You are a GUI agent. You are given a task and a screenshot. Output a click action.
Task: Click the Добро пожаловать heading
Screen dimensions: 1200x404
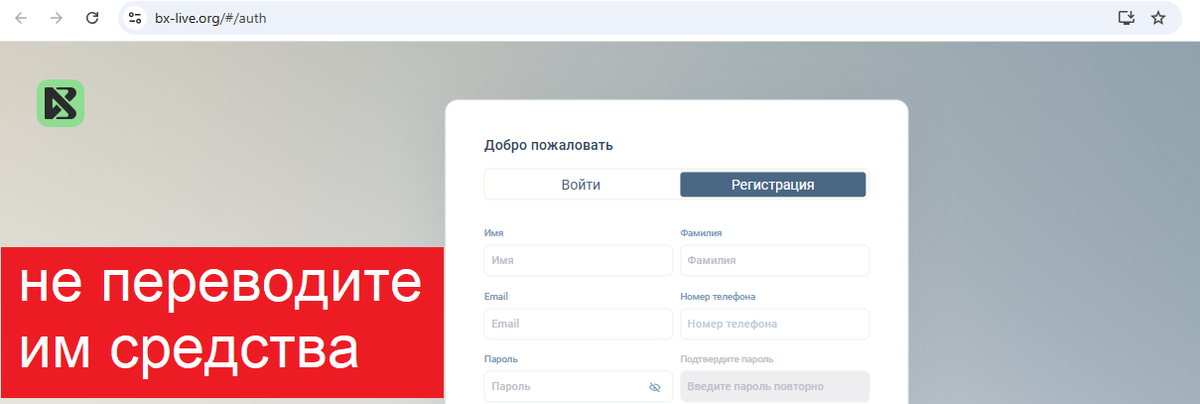click(548, 145)
